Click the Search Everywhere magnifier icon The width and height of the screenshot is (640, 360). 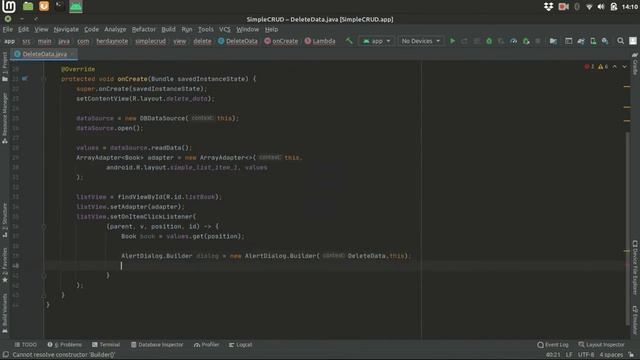[x=620, y=41]
